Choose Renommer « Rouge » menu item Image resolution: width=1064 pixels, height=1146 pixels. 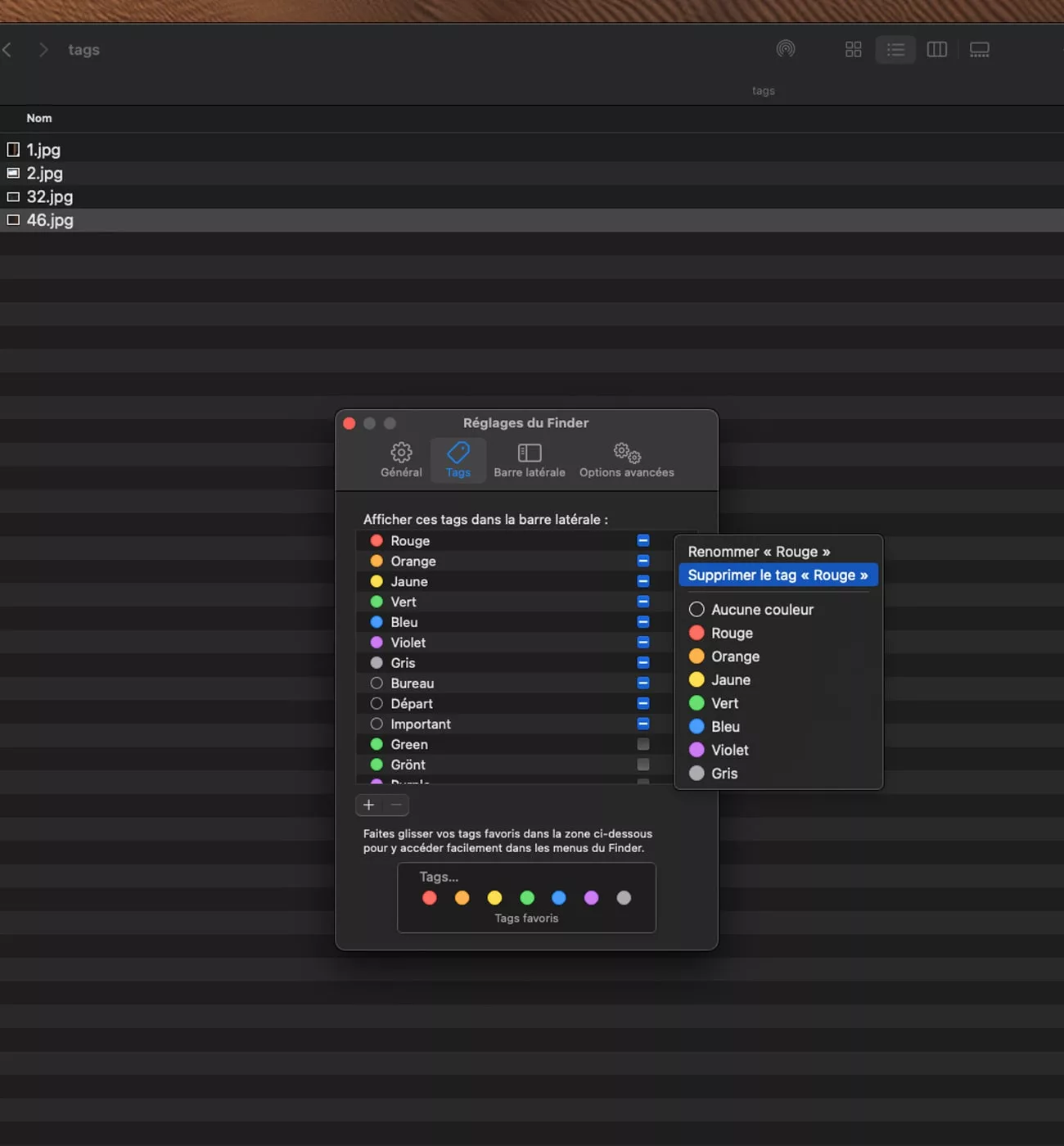coord(778,552)
